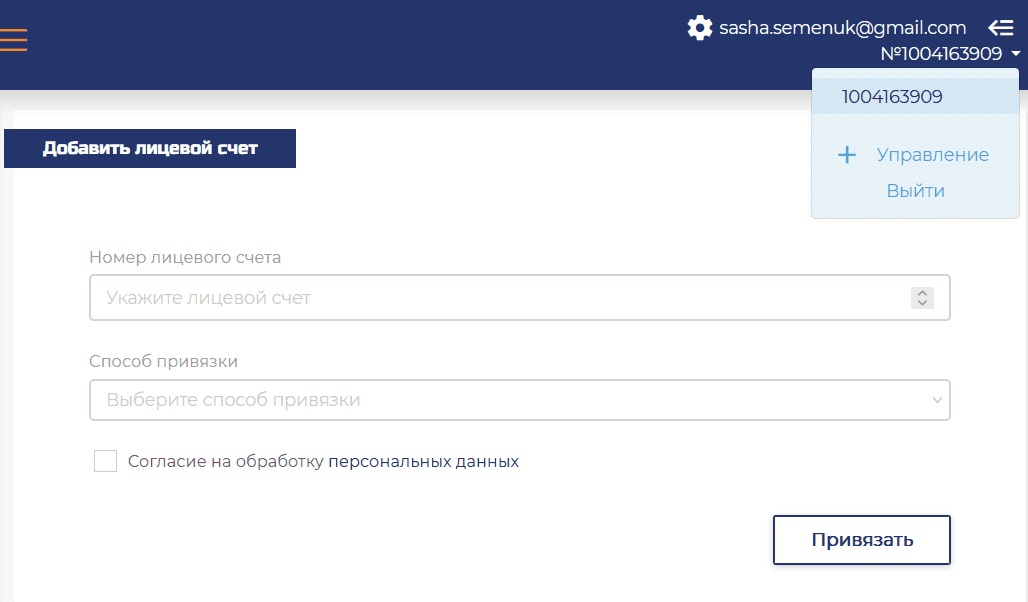
Task: Click the №1004163909 account selector in the header
Action: pyautogui.click(x=941, y=54)
